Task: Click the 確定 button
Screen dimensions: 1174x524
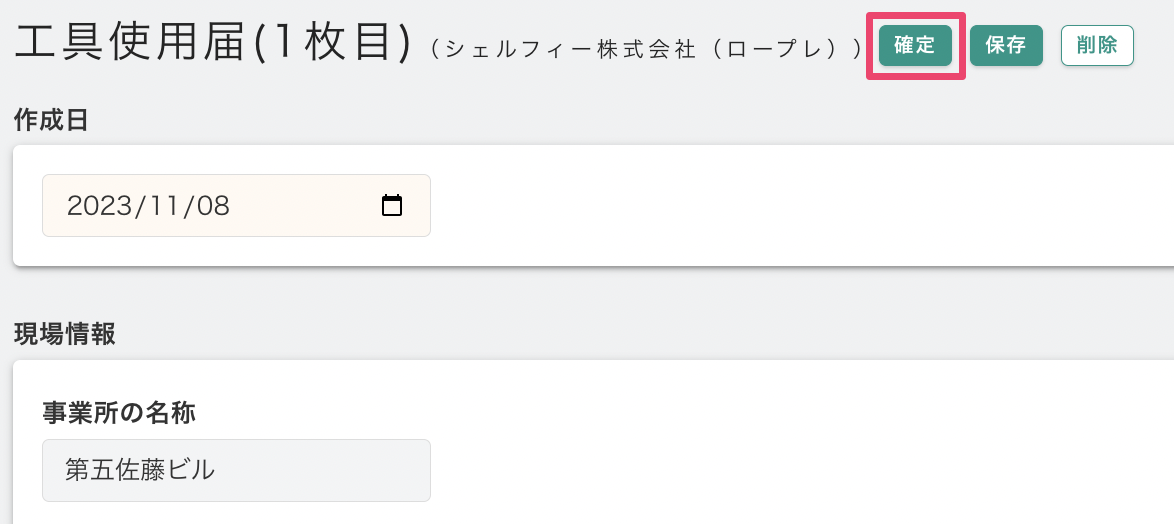Action: click(915, 46)
